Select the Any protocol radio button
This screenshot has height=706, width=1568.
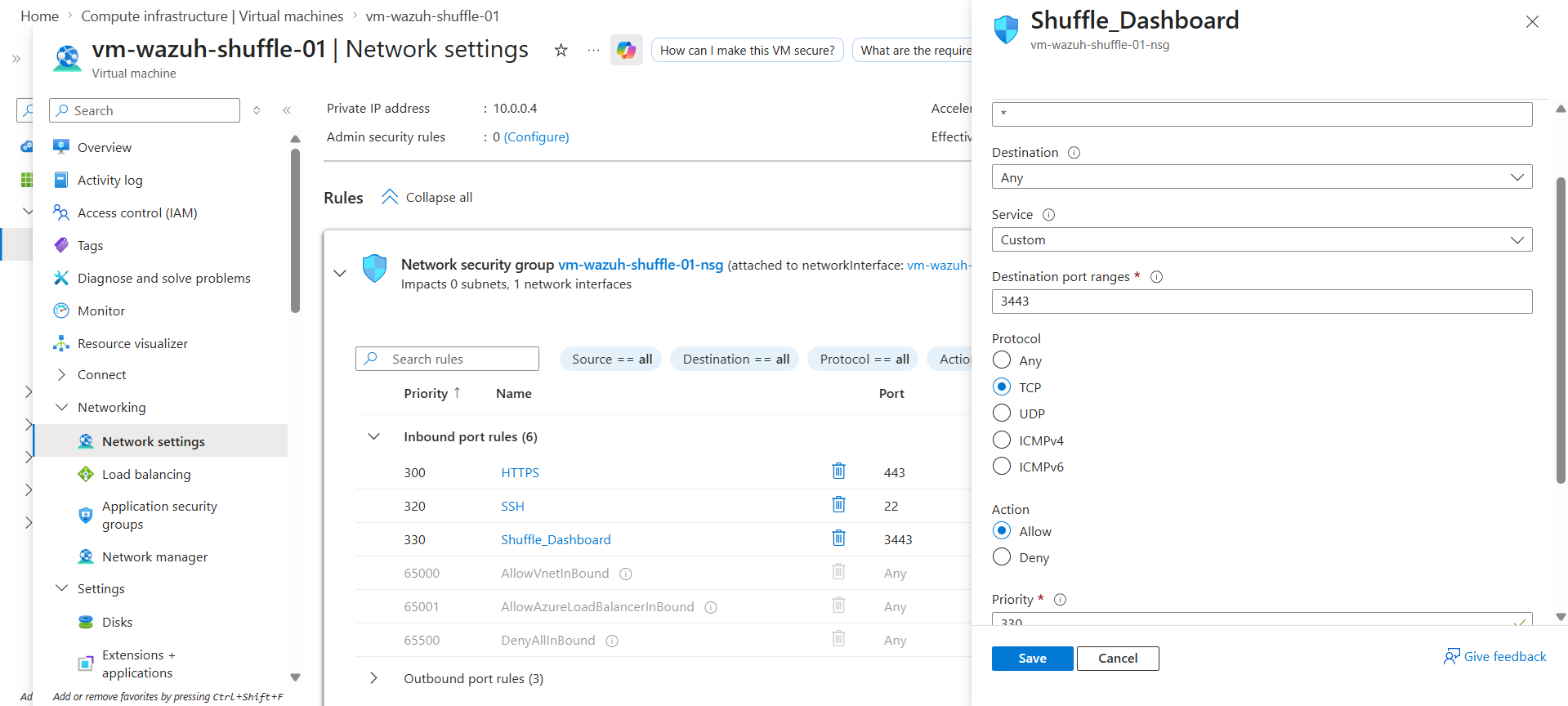(x=1002, y=360)
